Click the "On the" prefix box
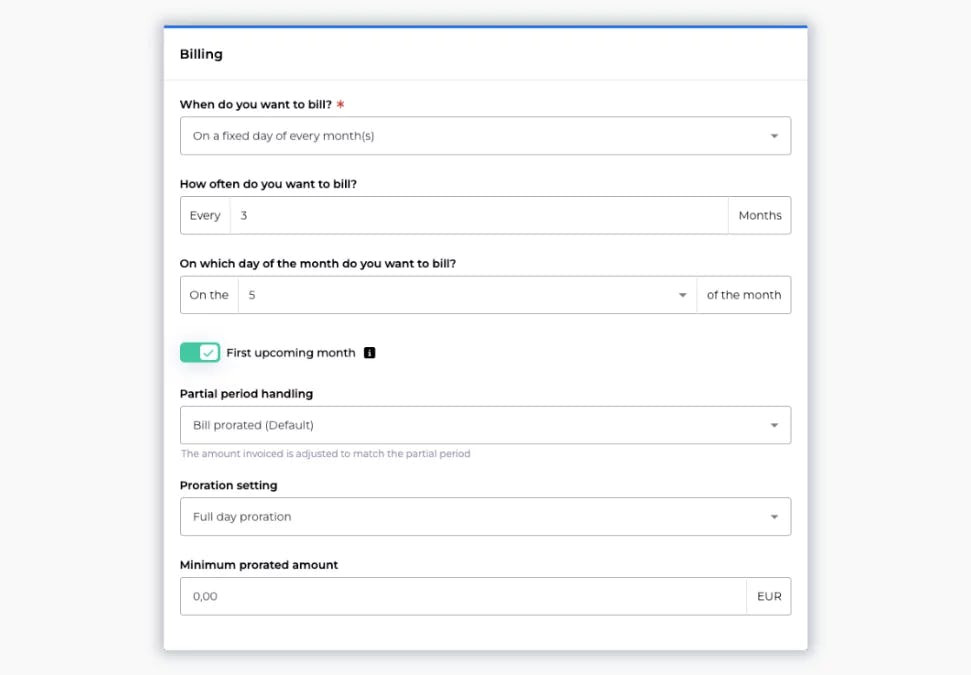The height and width of the screenshot is (675, 971). coord(209,296)
